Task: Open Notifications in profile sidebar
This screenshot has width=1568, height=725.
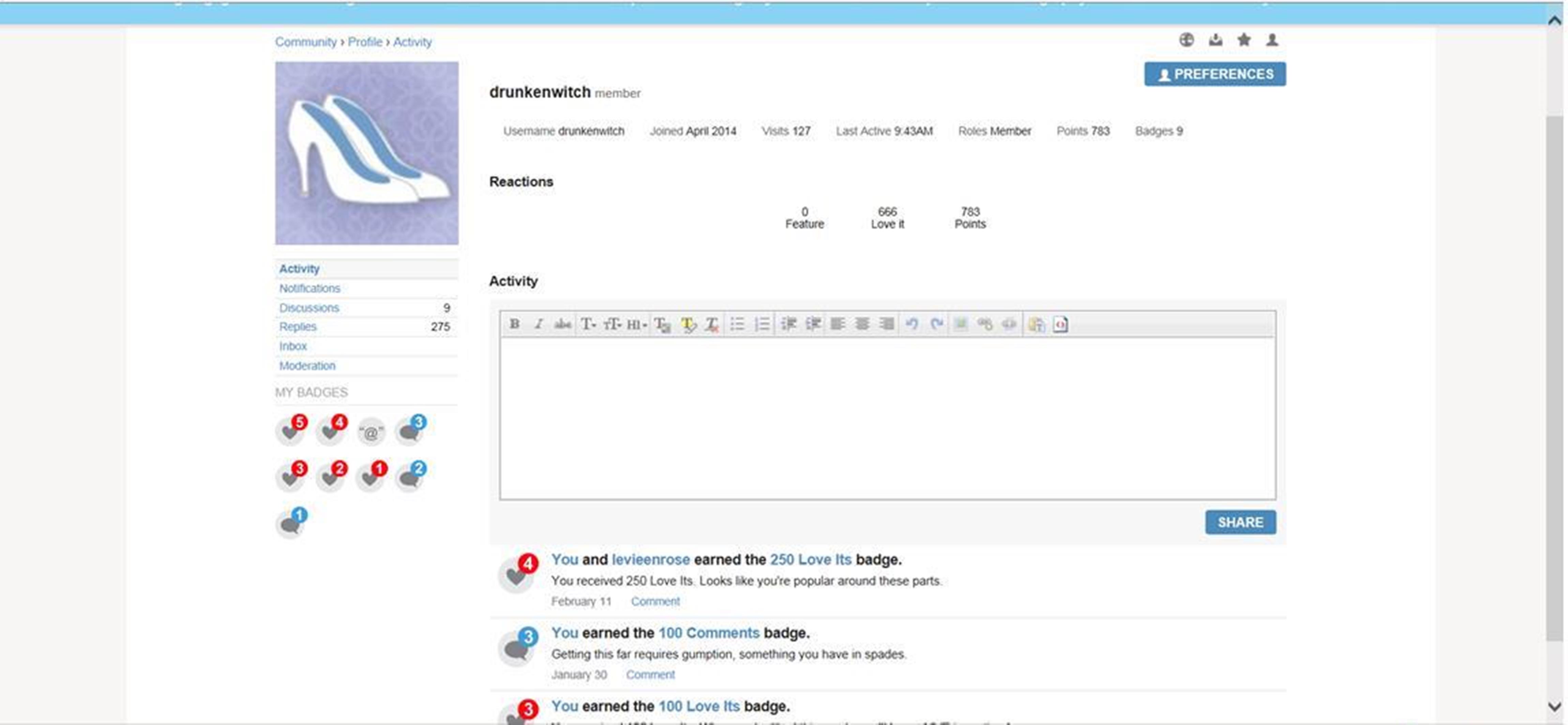Action: [x=309, y=288]
